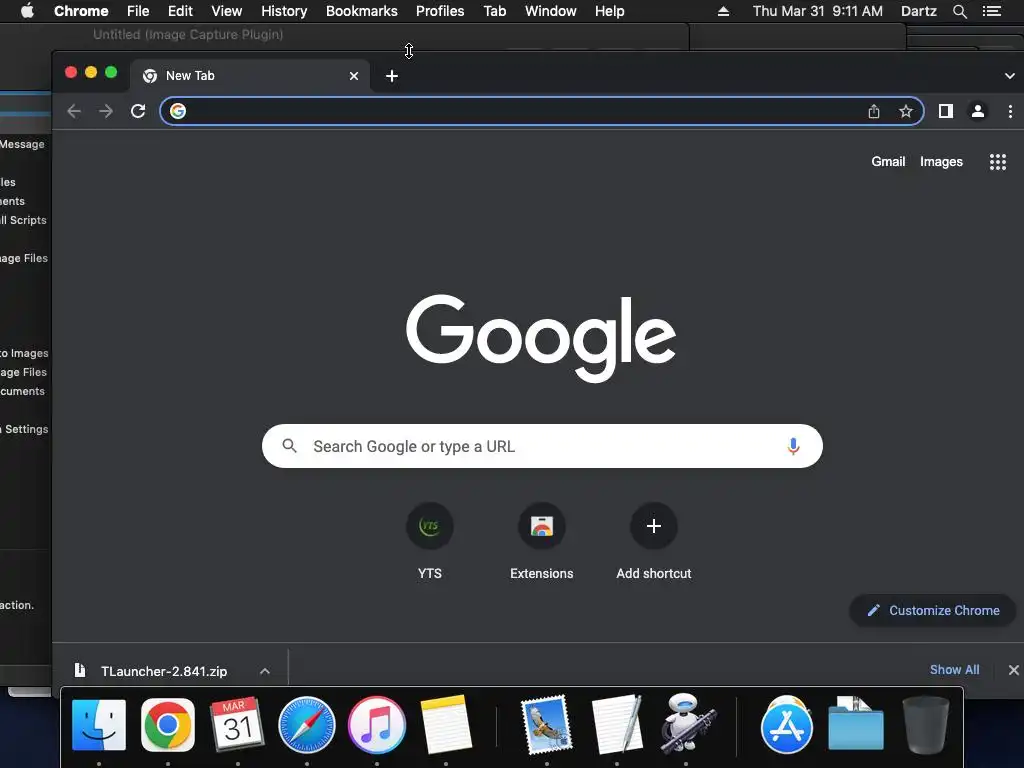Open Notification Center list icon
Viewport: 1024px width, 768px height.
click(992, 11)
